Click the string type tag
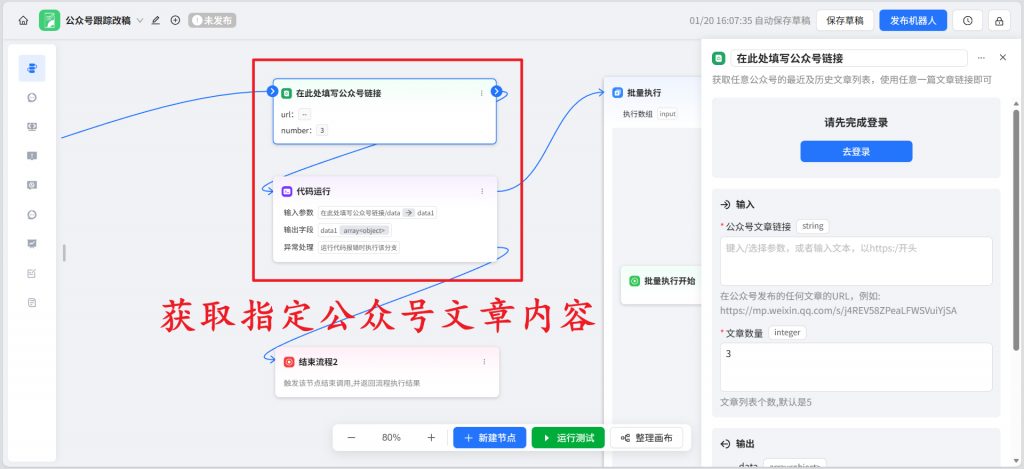 (x=812, y=226)
